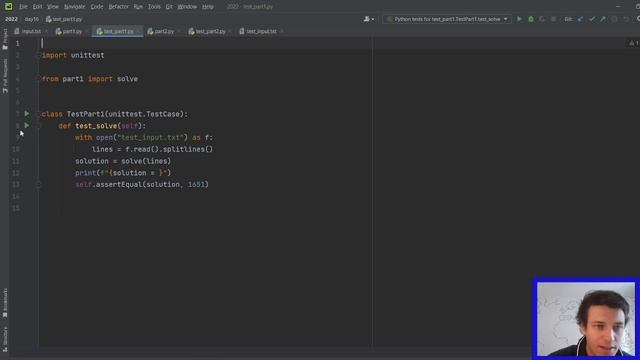640x360 pixels.
Task: Run test_solve from gutter arrow
Action: (x=27, y=126)
